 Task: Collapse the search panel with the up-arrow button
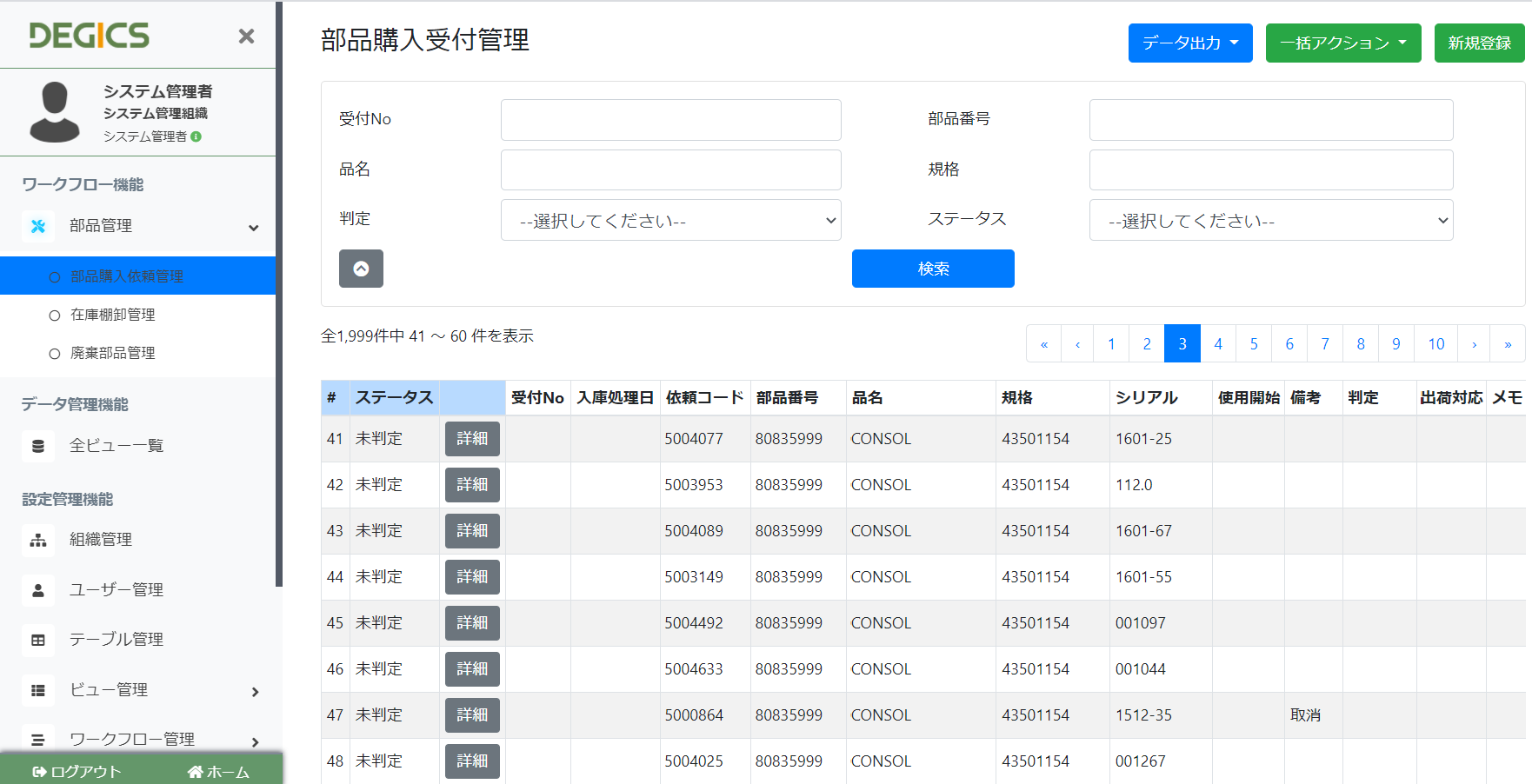361,269
